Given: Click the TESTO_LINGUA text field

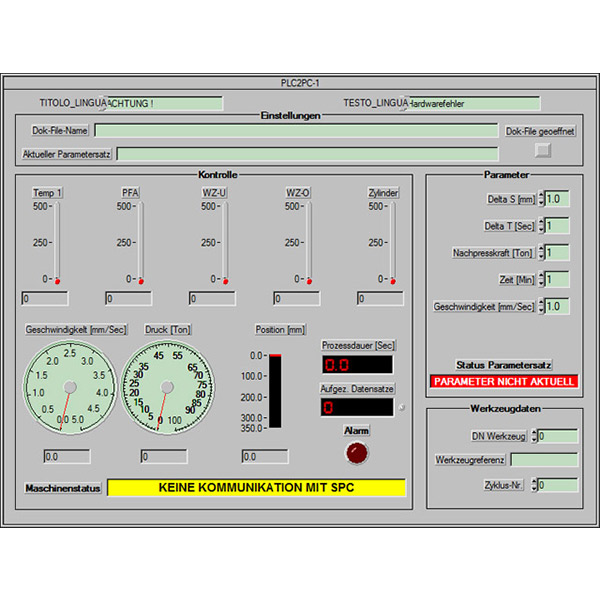Looking at the screenshot, I should pos(474,103).
